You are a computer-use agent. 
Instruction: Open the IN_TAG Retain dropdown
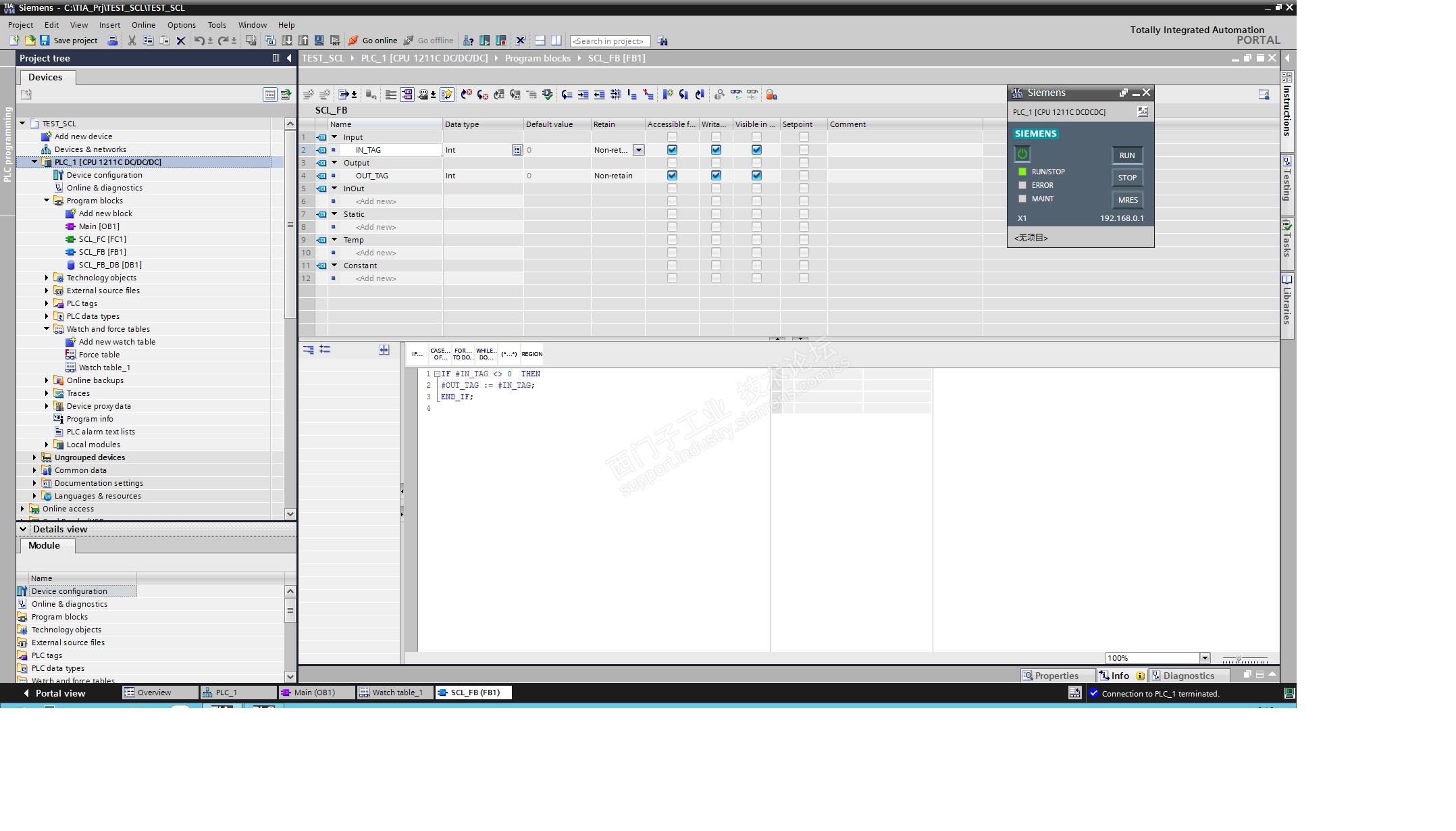point(638,150)
